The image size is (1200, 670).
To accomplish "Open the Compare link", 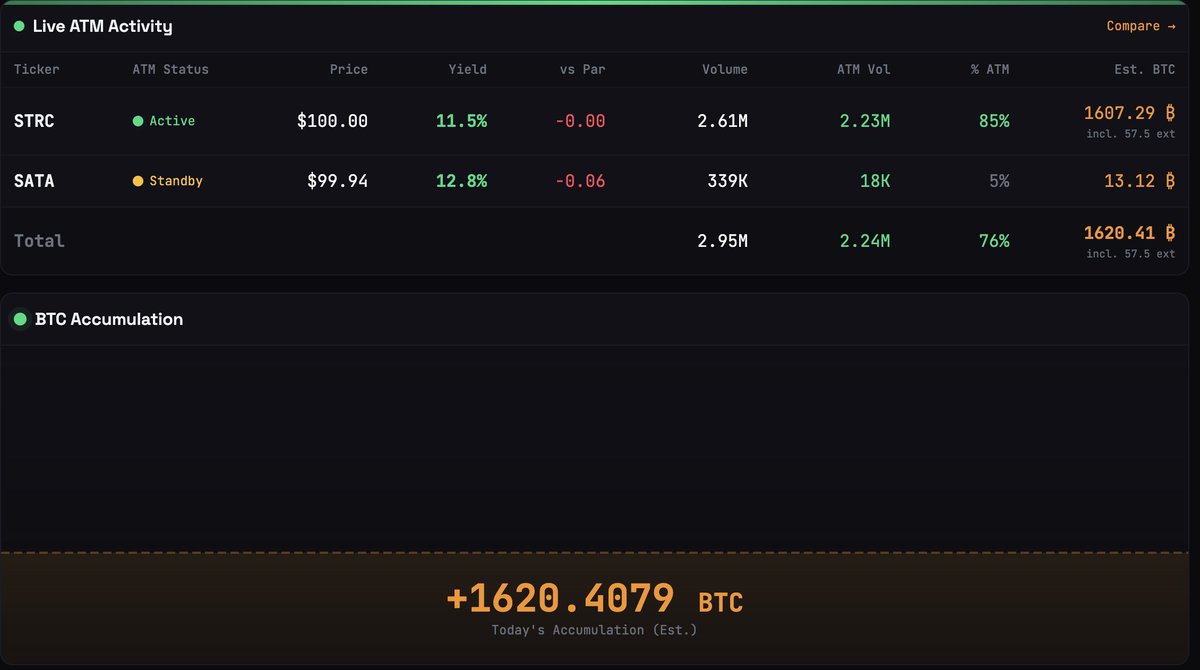I will [1140, 26].
